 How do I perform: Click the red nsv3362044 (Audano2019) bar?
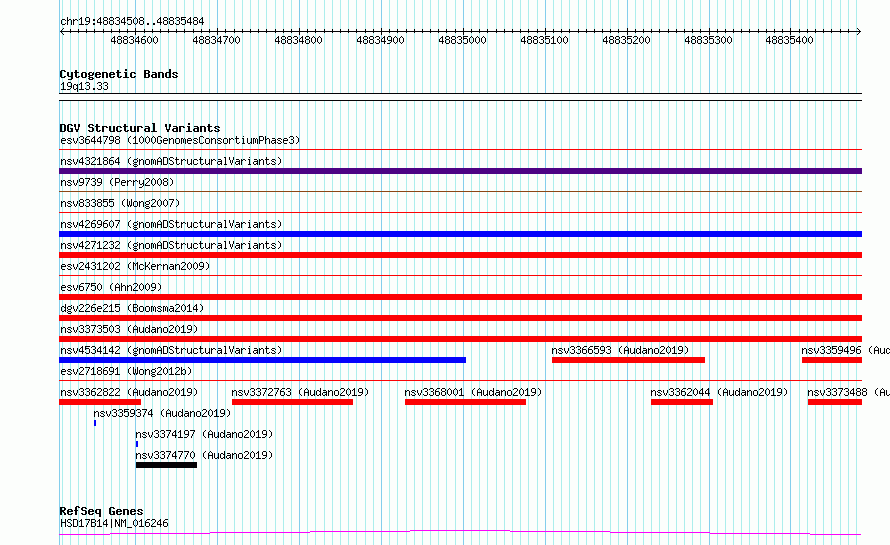[682, 402]
